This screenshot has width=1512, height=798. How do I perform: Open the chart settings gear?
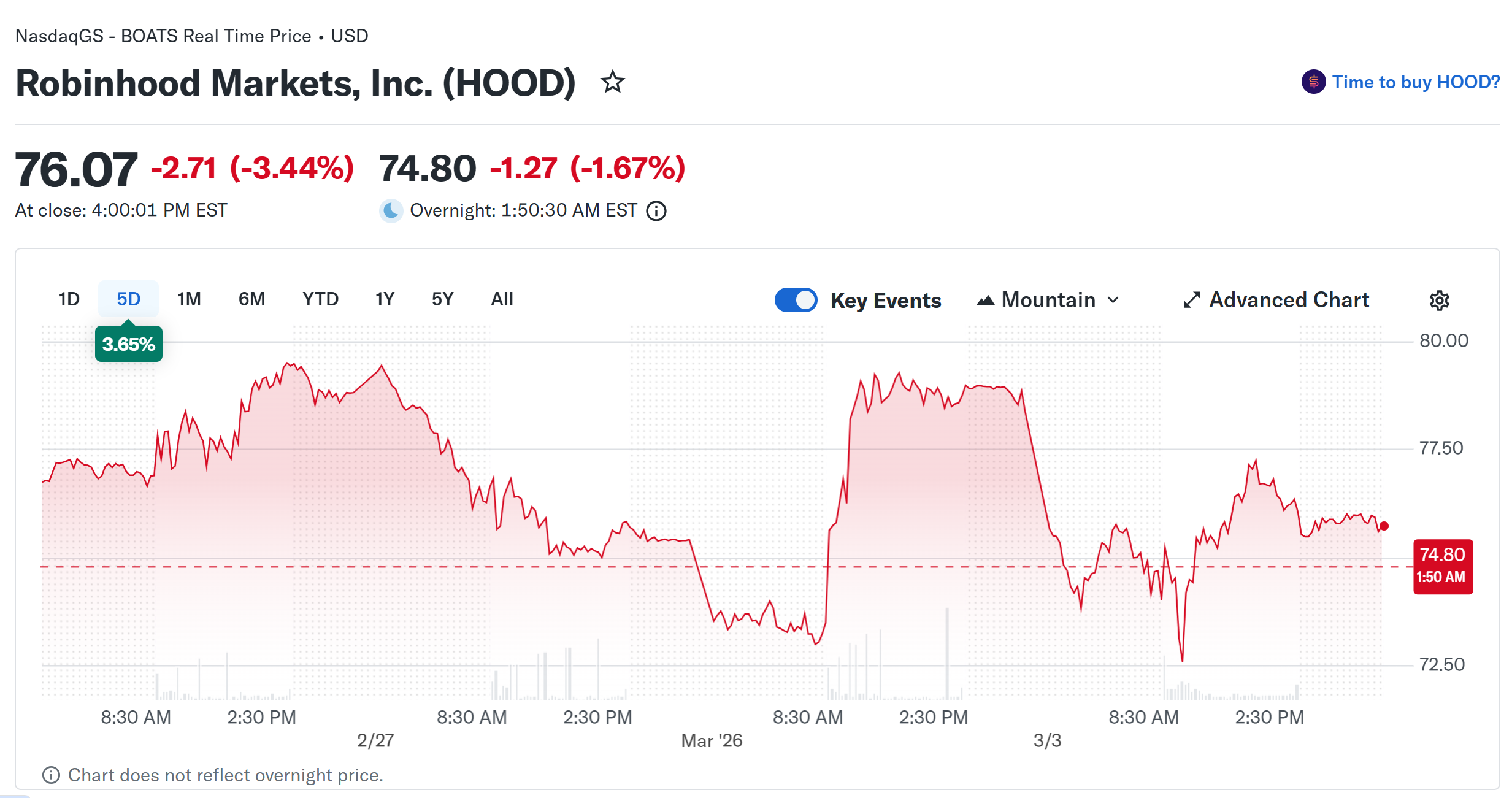[1440, 300]
